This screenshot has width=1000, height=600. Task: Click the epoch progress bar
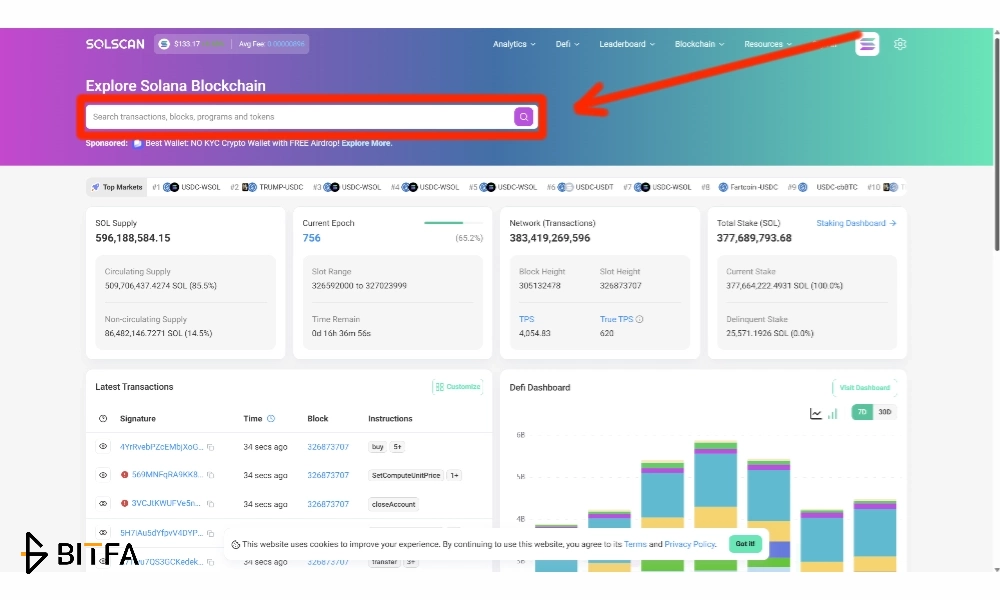(453, 223)
